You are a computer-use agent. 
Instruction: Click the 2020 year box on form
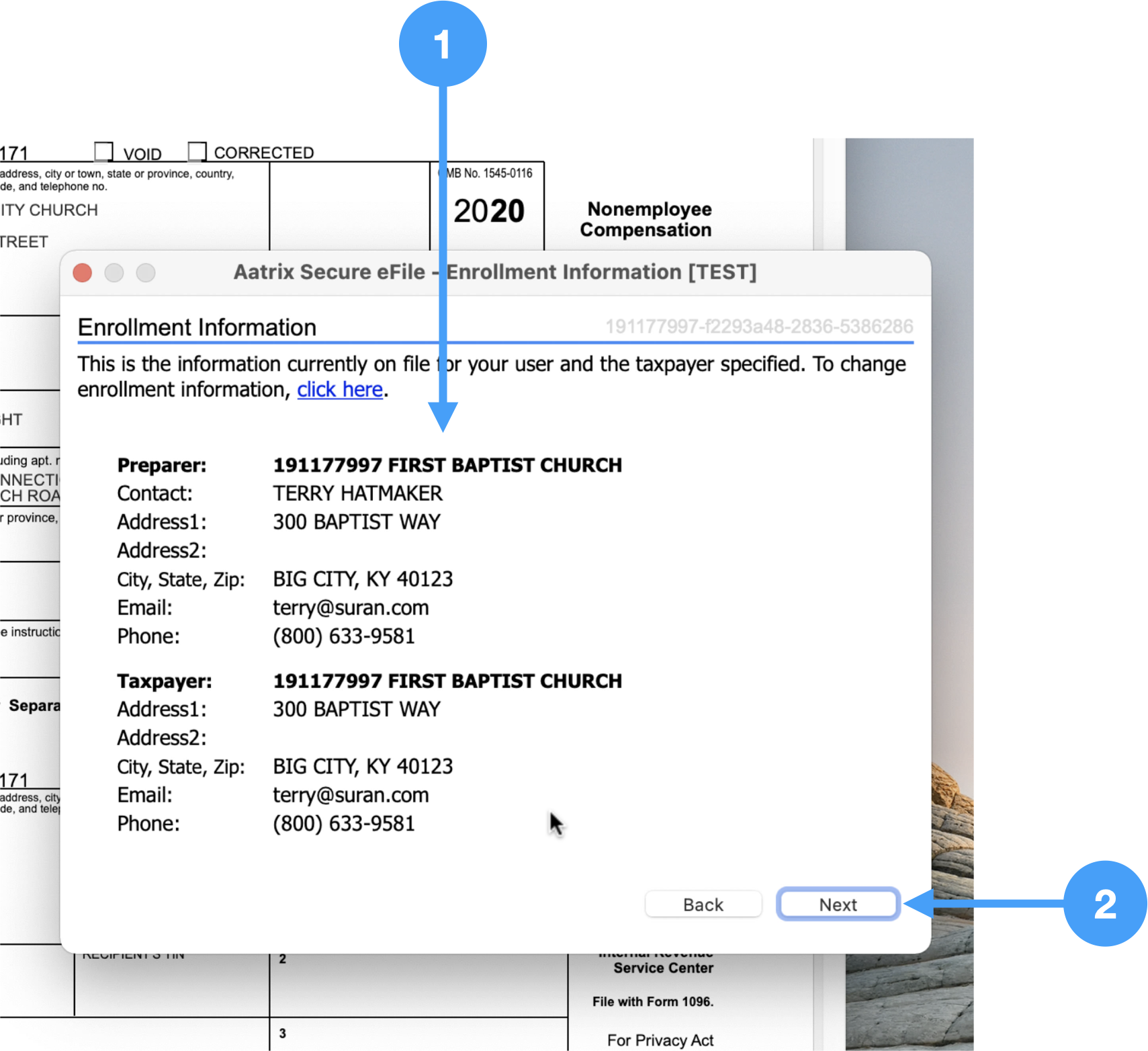coord(488,211)
